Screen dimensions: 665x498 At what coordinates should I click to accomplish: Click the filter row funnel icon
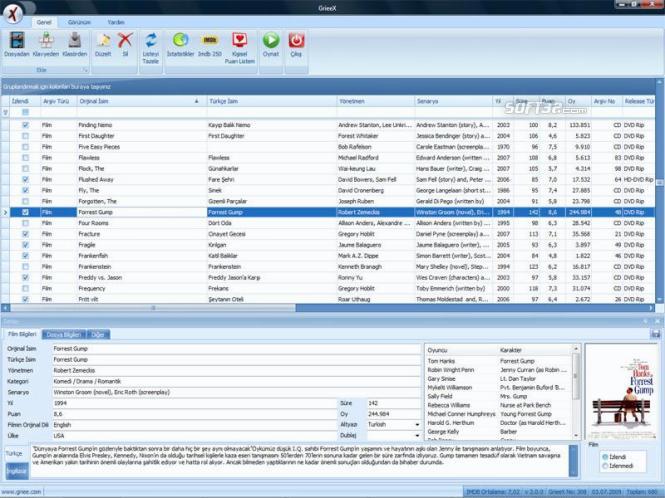click(x=6, y=112)
